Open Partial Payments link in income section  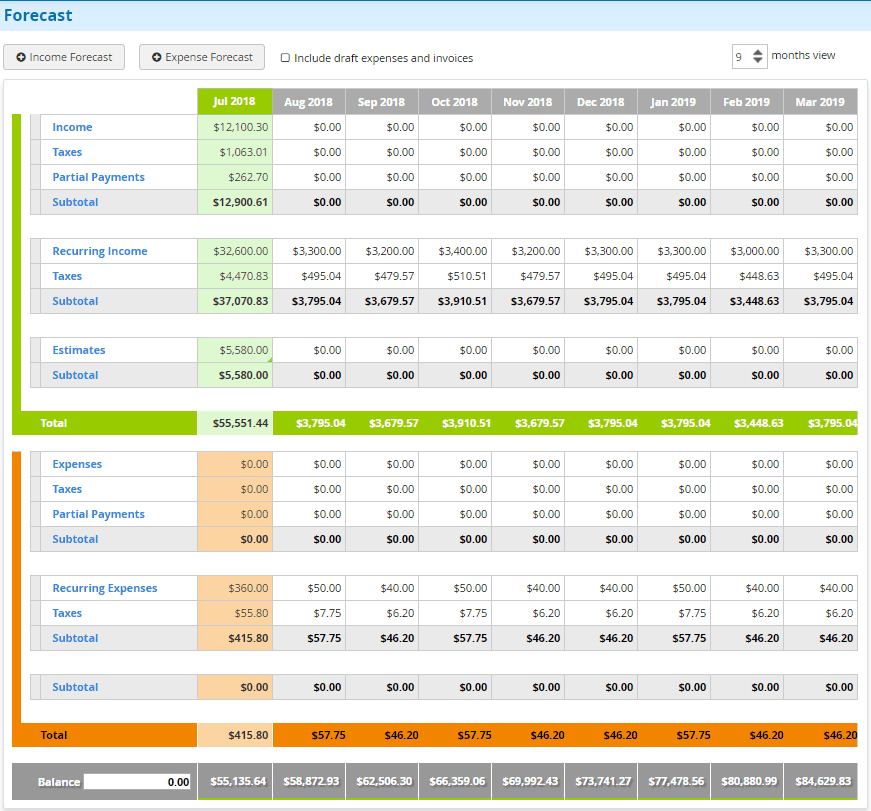(x=98, y=177)
